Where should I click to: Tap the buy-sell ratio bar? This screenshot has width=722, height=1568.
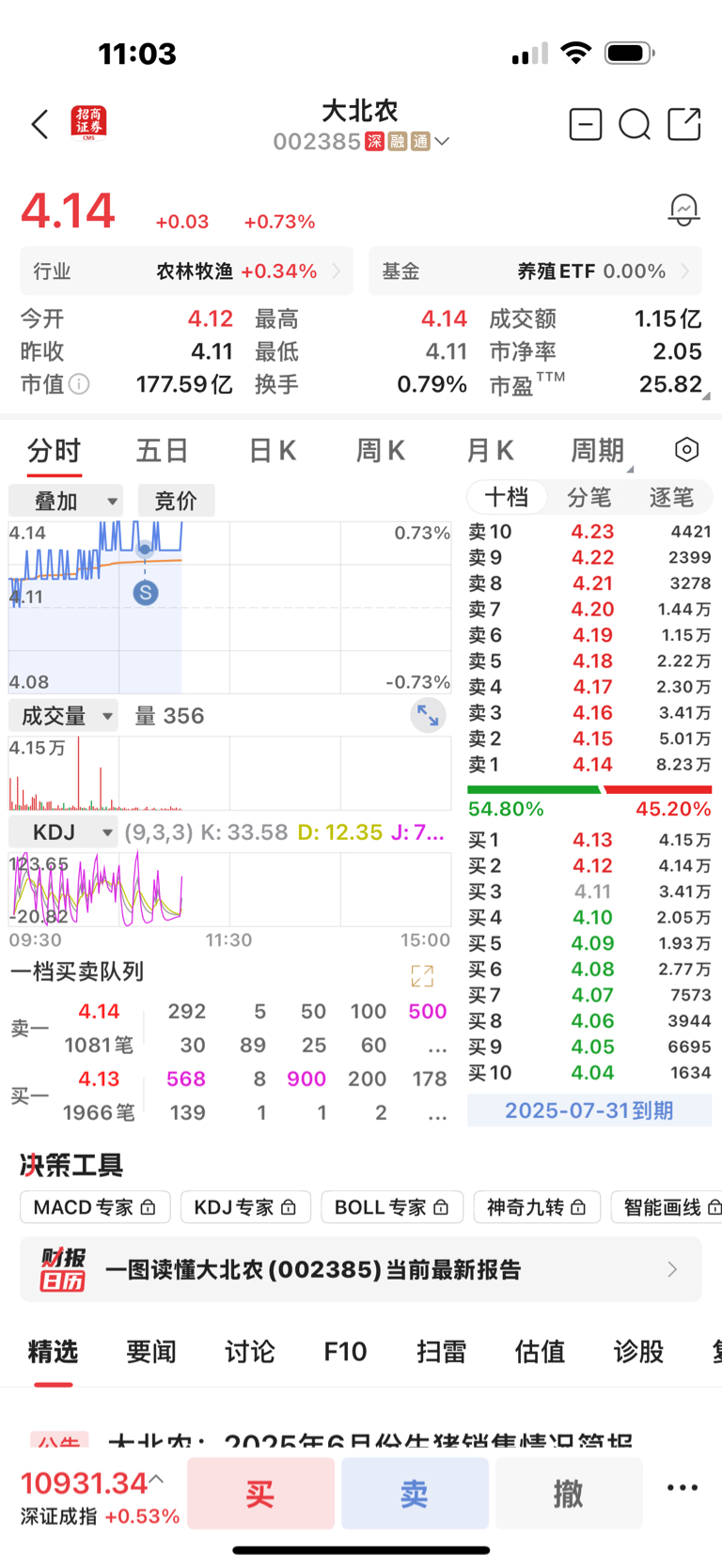pos(589,790)
